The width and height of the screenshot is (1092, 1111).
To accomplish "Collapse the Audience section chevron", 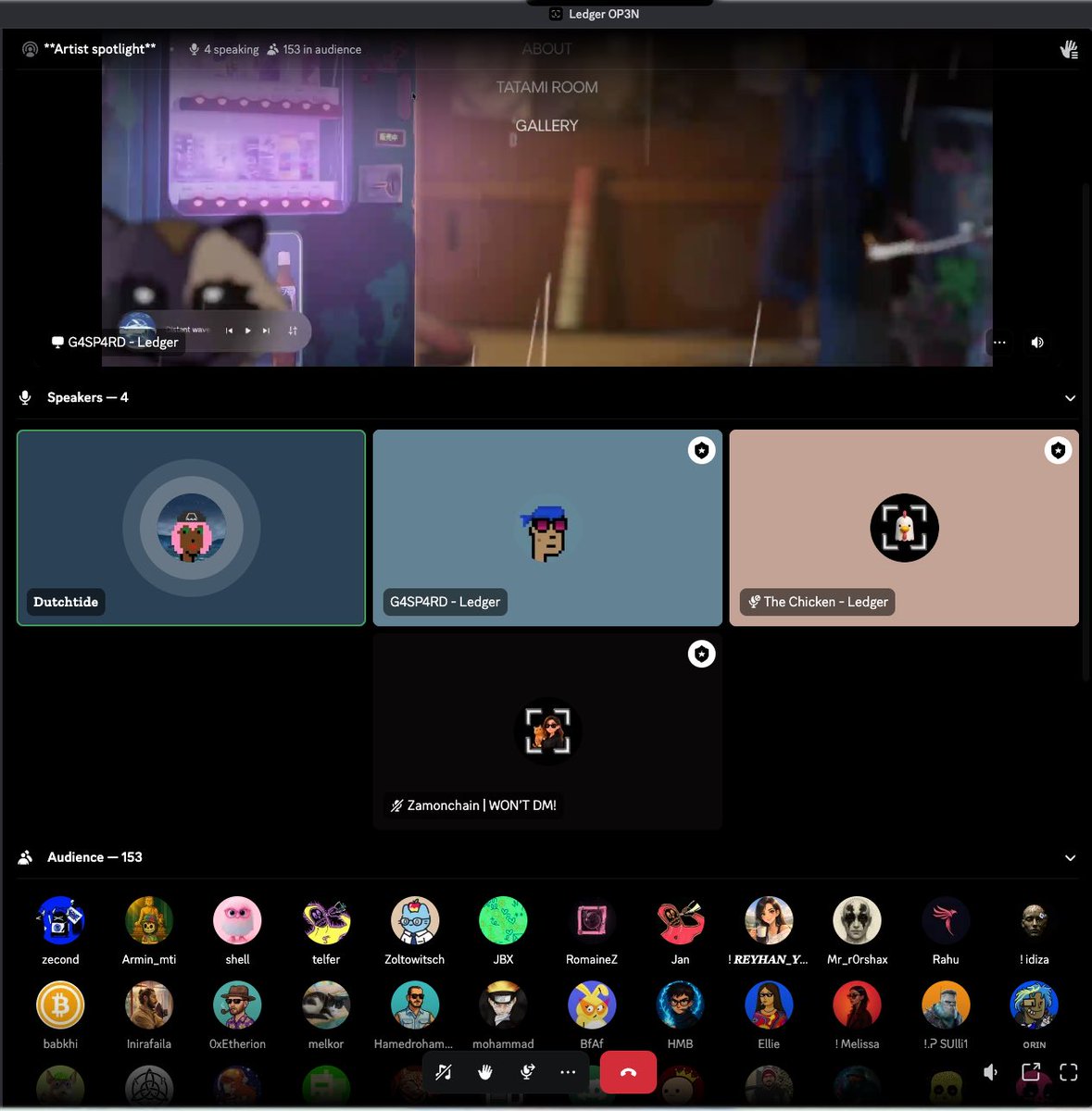I will tap(1070, 858).
